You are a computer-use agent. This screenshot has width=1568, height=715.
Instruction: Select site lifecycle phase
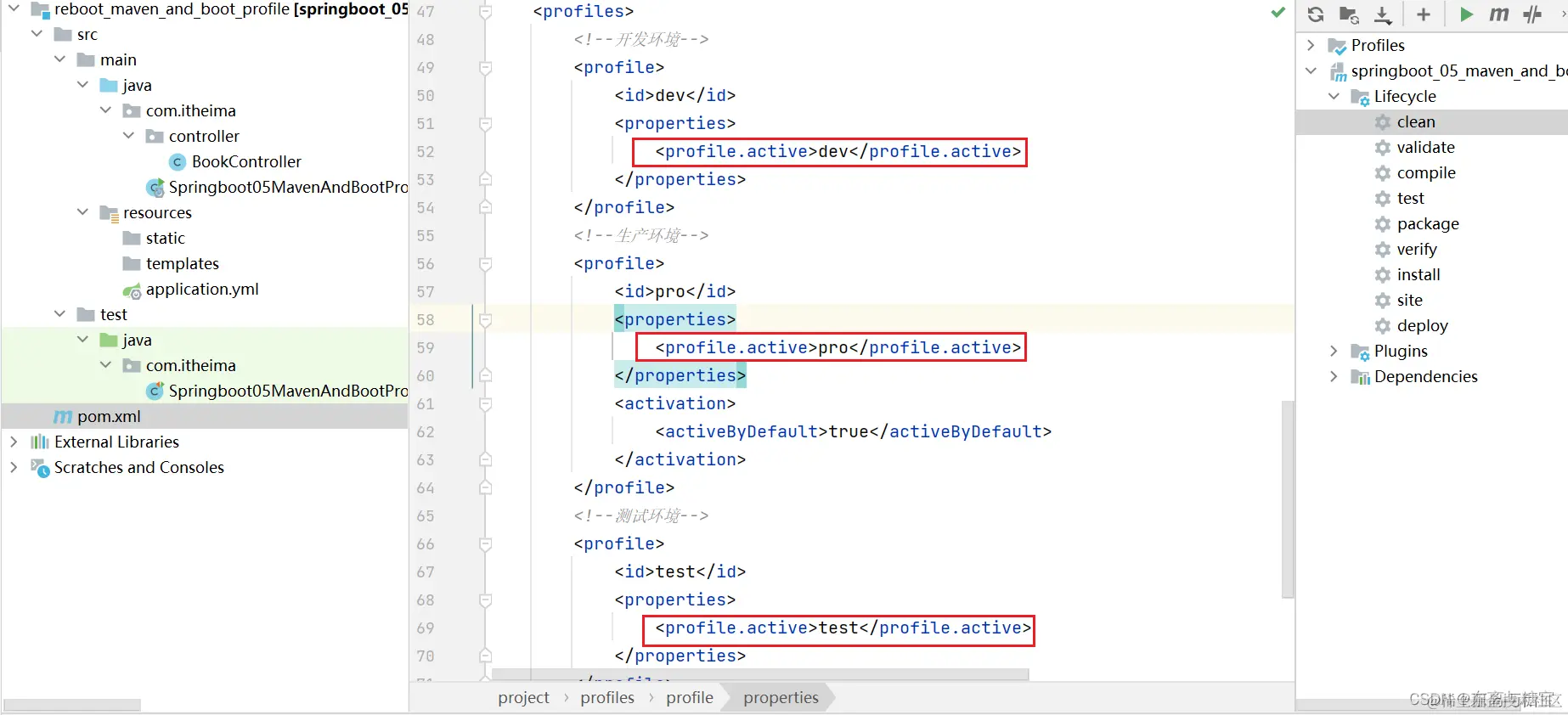(1410, 300)
